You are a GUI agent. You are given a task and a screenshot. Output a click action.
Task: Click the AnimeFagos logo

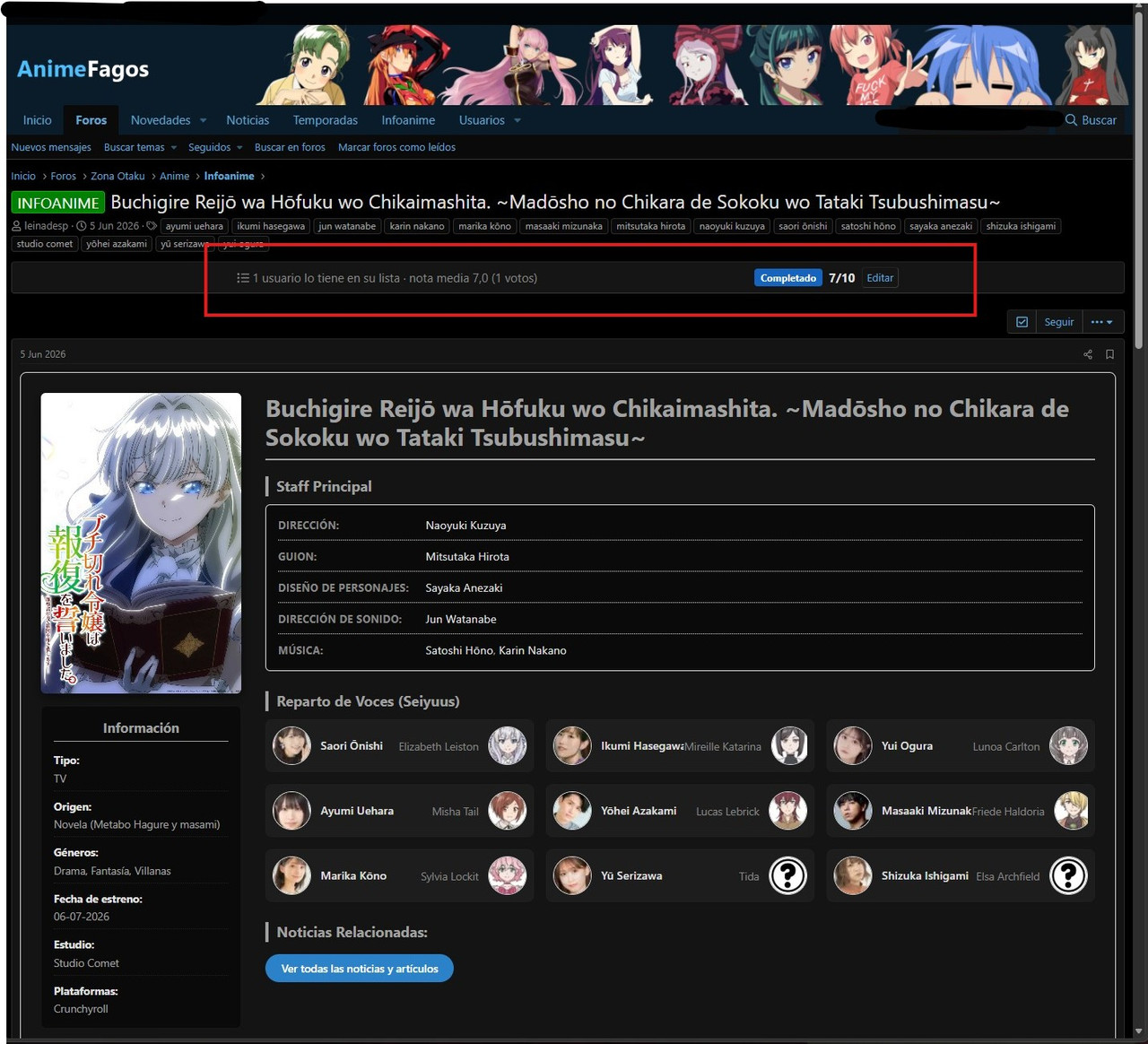click(83, 69)
